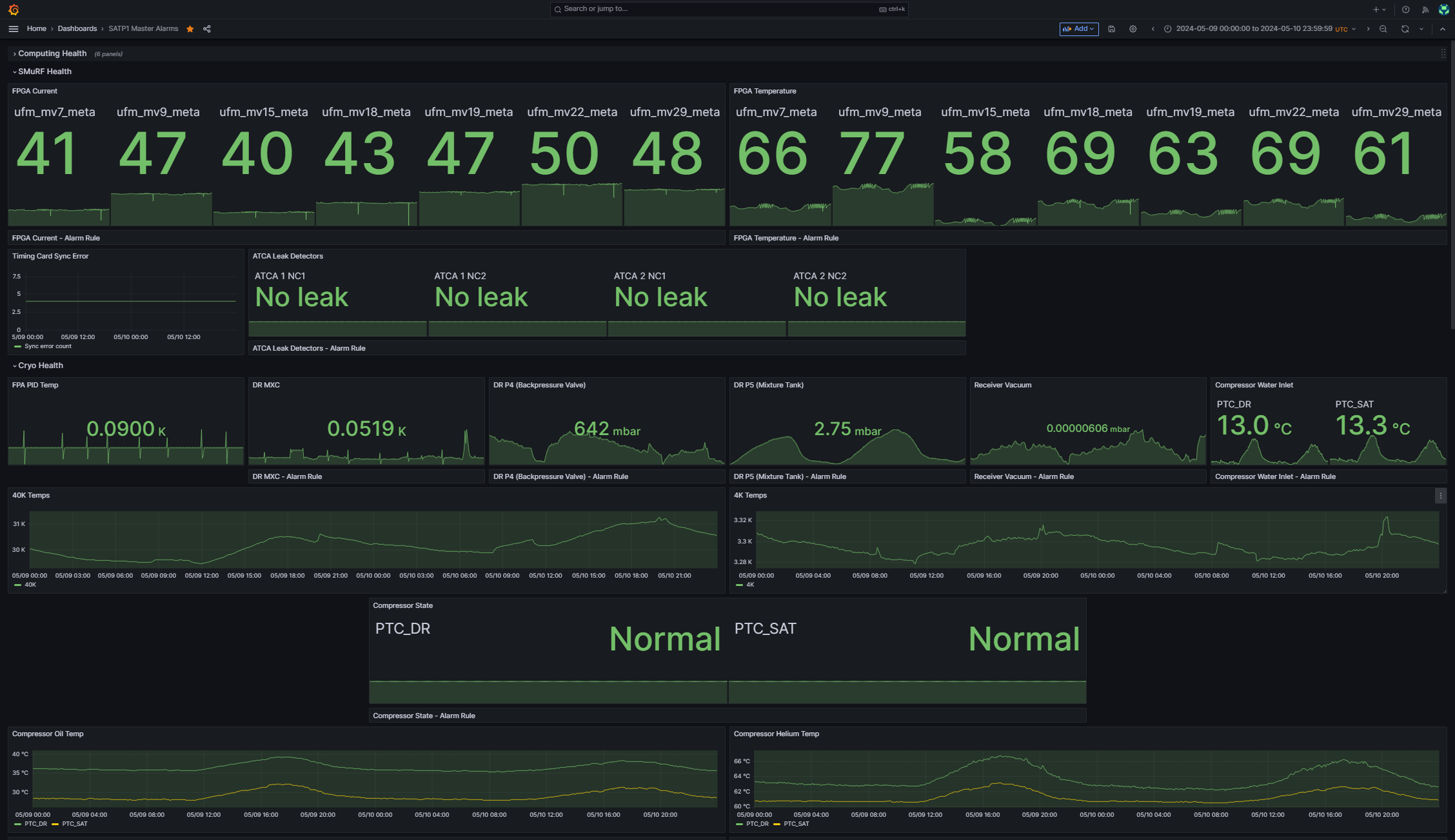The width and height of the screenshot is (1455, 840).
Task: Open Grafana help via the question mark icon
Action: click(1405, 9)
